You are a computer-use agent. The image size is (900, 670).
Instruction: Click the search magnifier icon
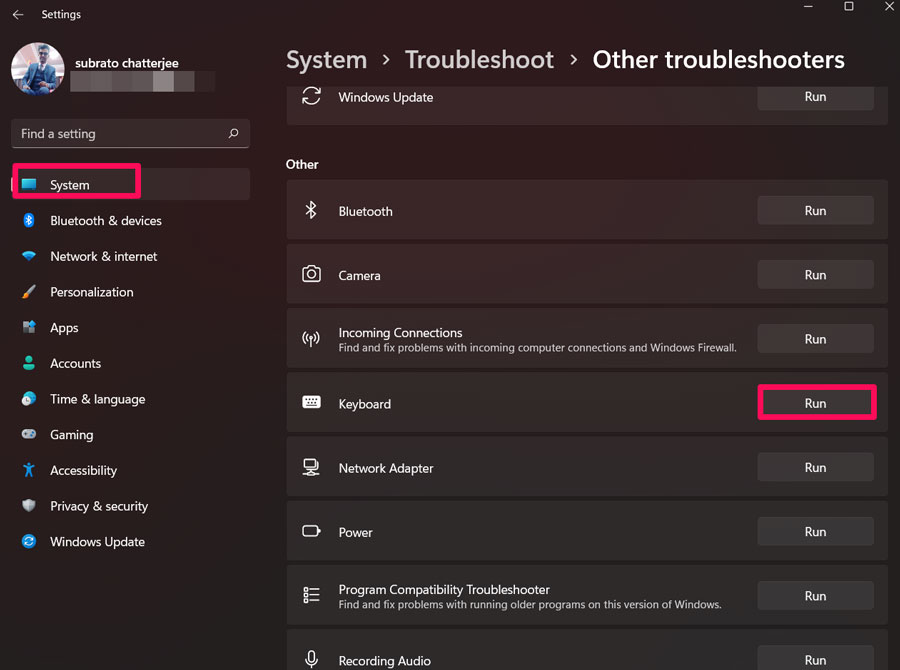tap(233, 133)
